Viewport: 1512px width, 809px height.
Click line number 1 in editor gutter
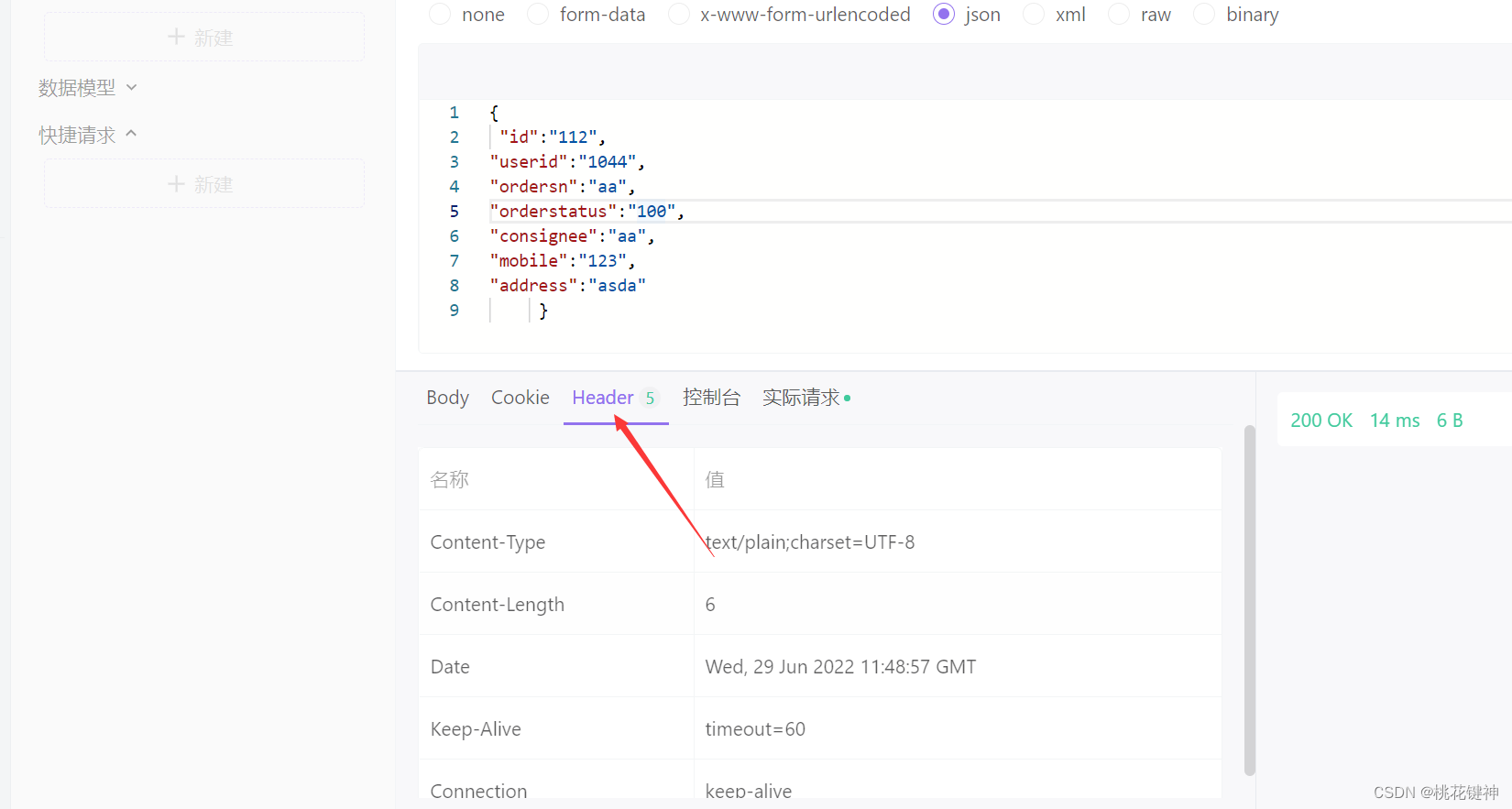[x=454, y=113]
